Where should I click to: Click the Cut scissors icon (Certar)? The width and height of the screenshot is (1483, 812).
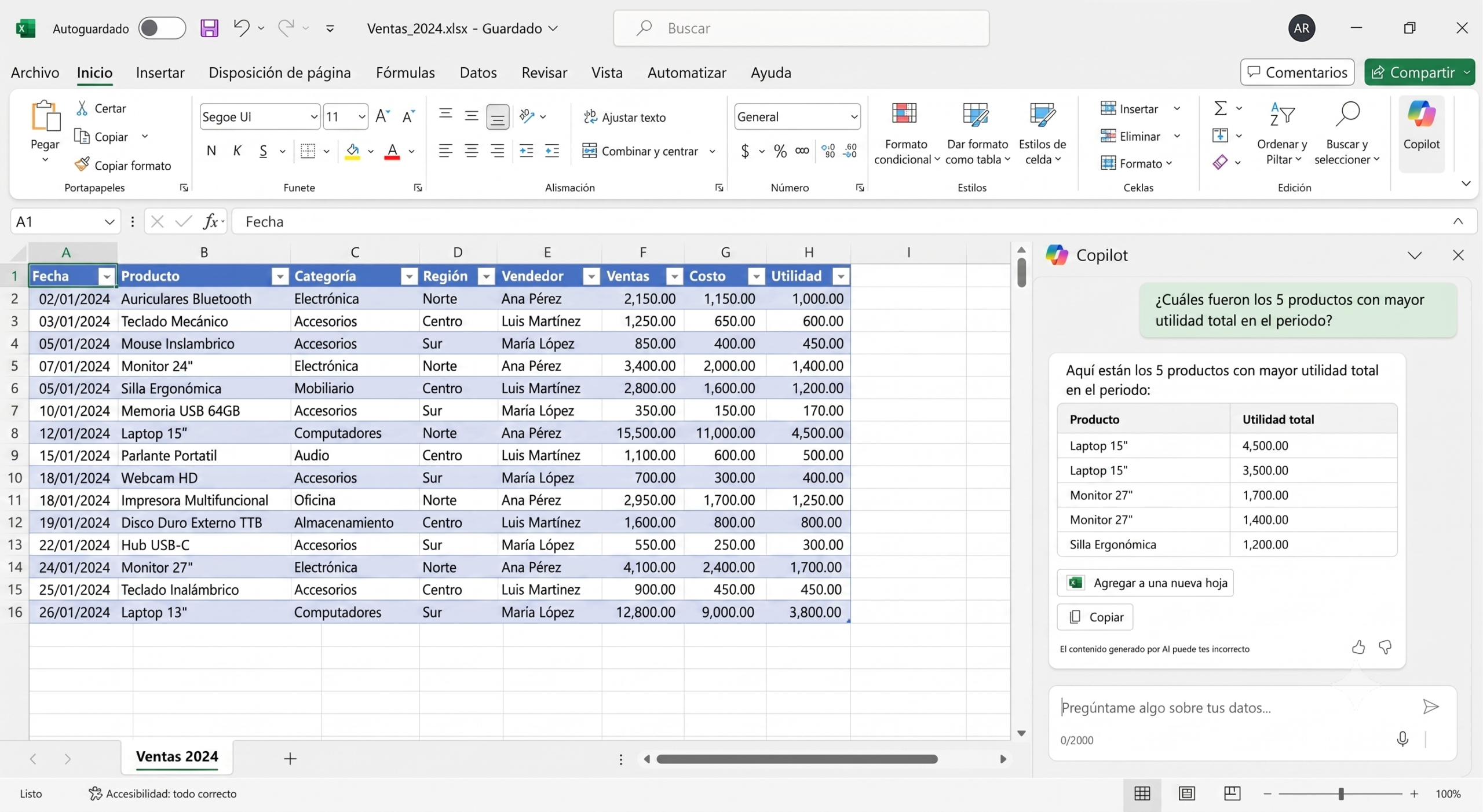click(82, 108)
